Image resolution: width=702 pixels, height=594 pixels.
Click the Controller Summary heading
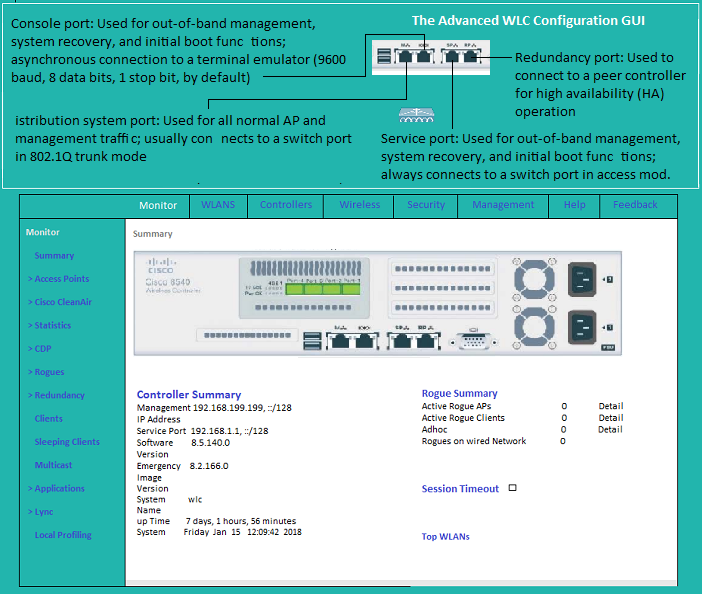click(189, 394)
